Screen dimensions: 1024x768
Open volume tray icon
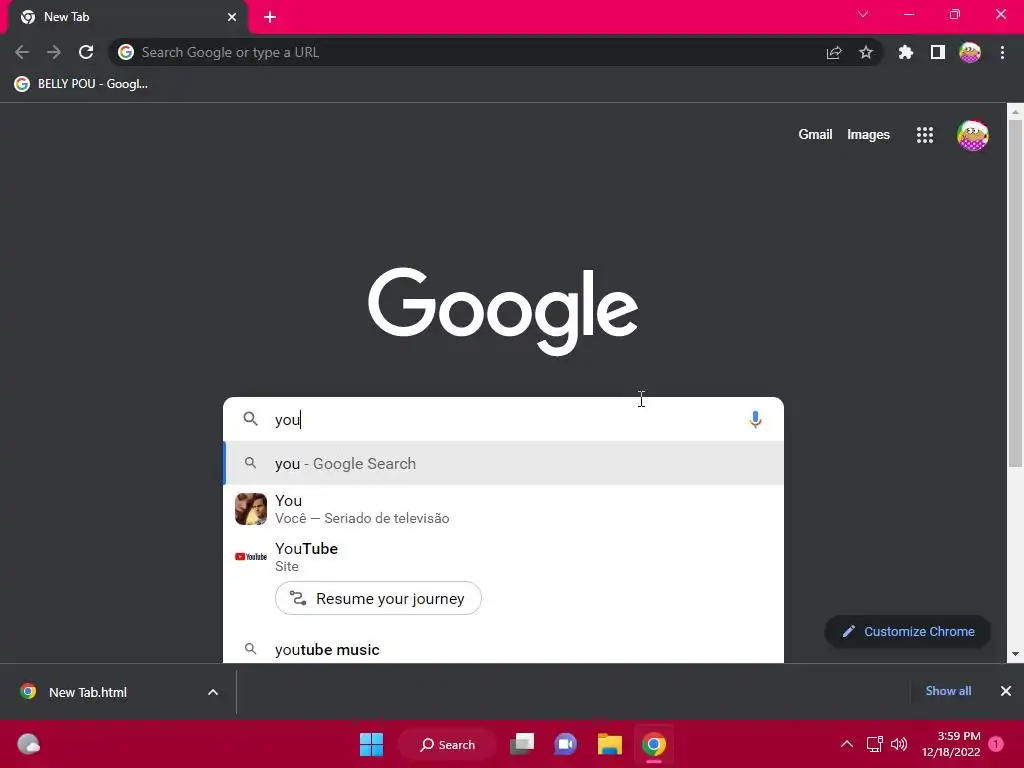point(899,744)
